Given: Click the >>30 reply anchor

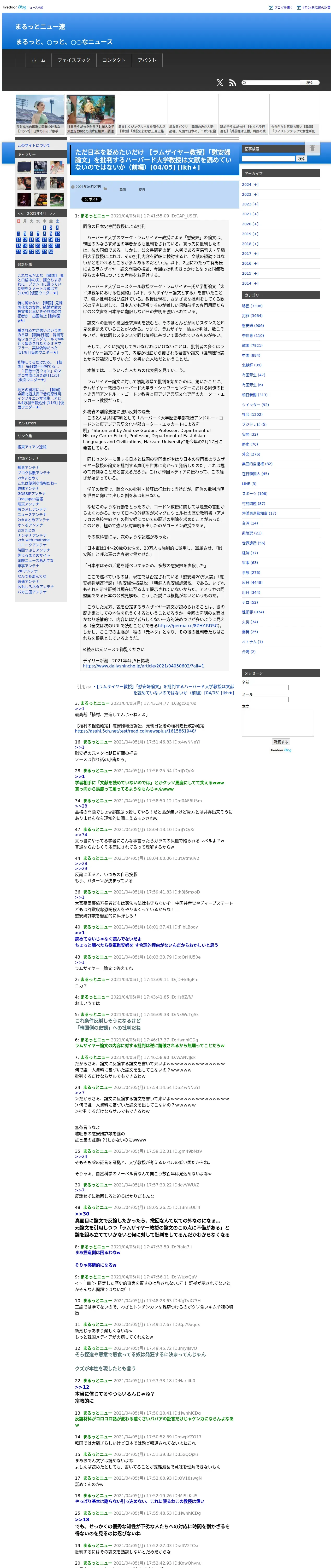Looking at the screenshot, I should (82, 1214).
